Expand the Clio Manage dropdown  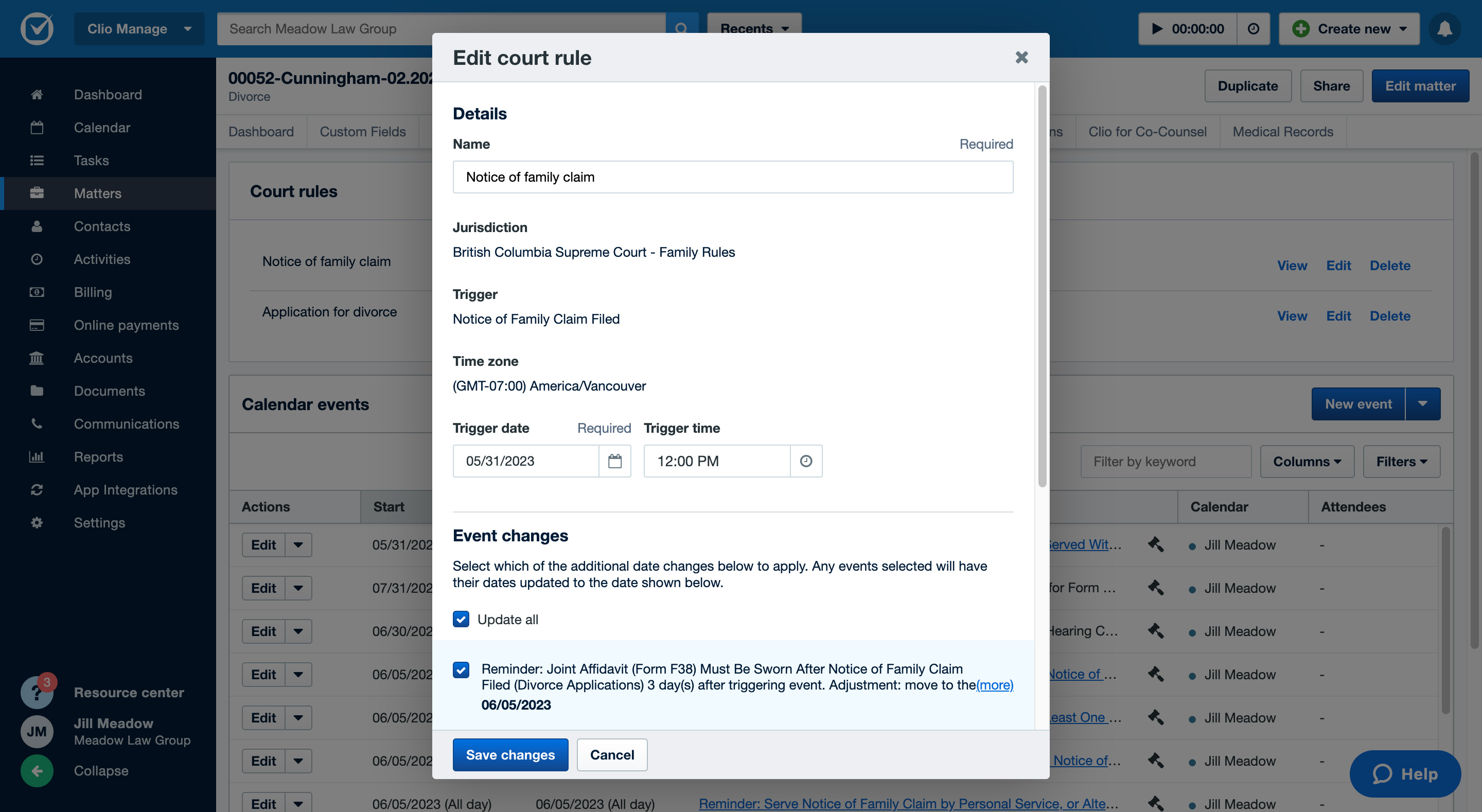click(138, 29)
